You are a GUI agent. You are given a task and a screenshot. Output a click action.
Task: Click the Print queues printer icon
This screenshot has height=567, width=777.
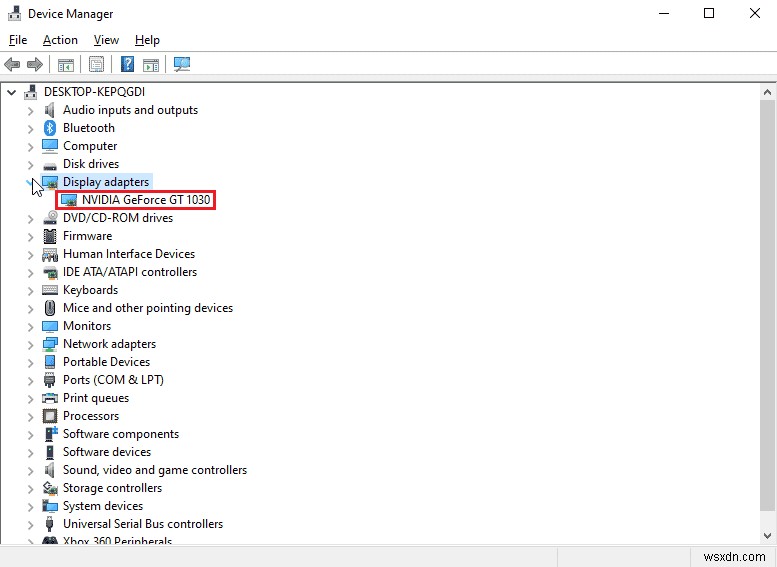pyautogui.click(x=50, y=398)
